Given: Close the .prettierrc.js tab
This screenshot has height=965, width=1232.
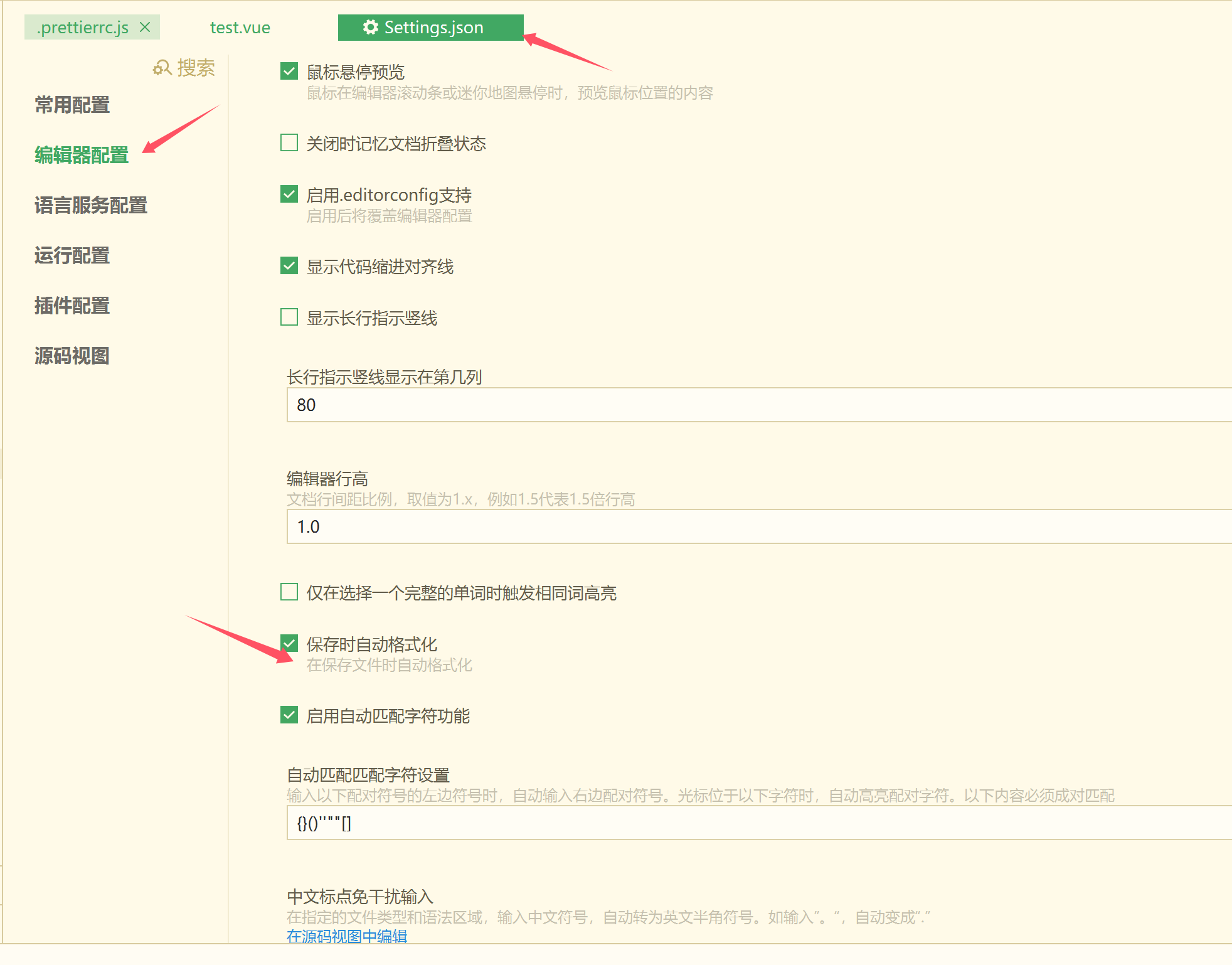Looking at the screenshot, I should point(145,27).
